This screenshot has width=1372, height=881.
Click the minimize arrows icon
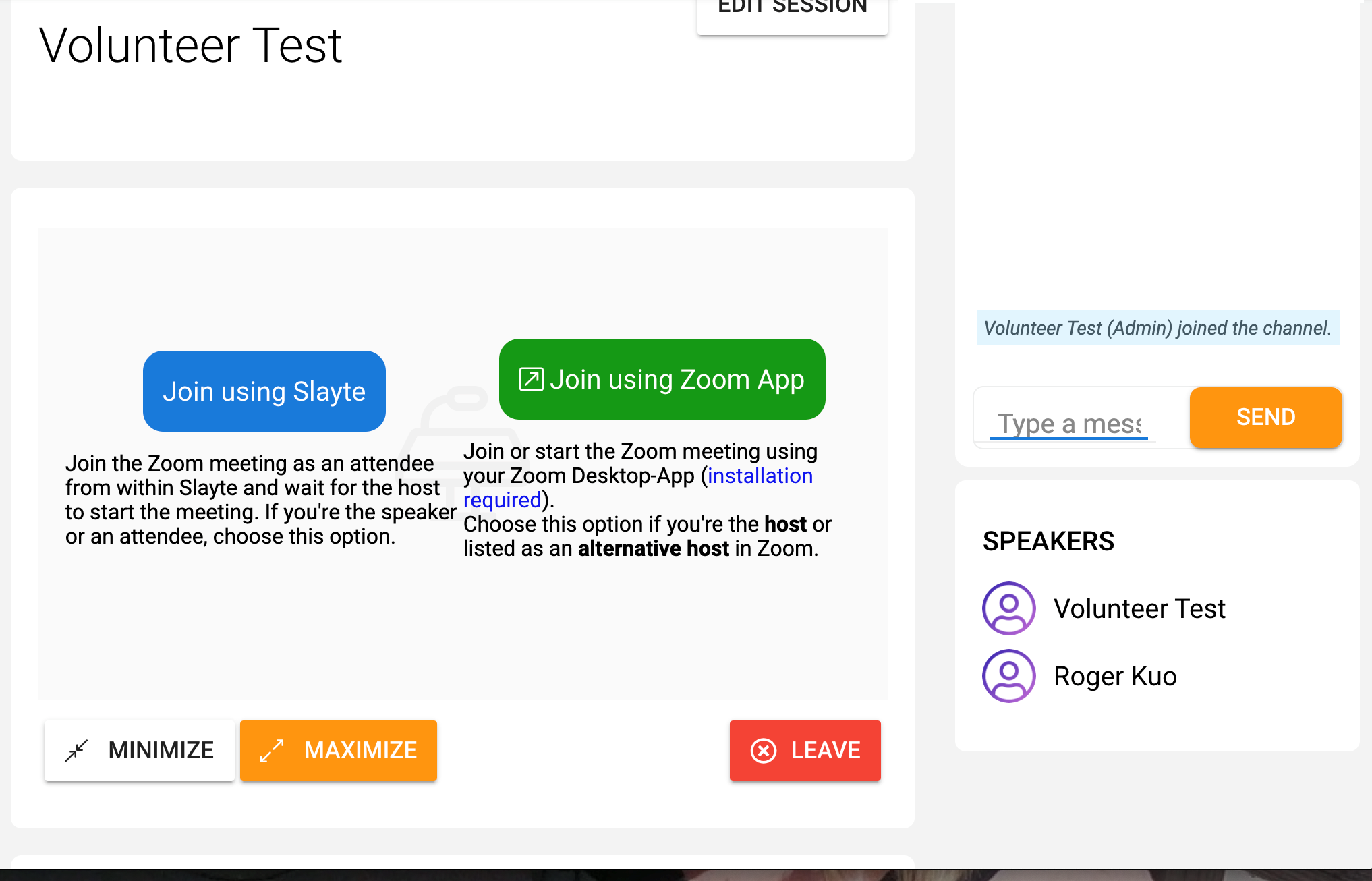click(x=77, y=751)
